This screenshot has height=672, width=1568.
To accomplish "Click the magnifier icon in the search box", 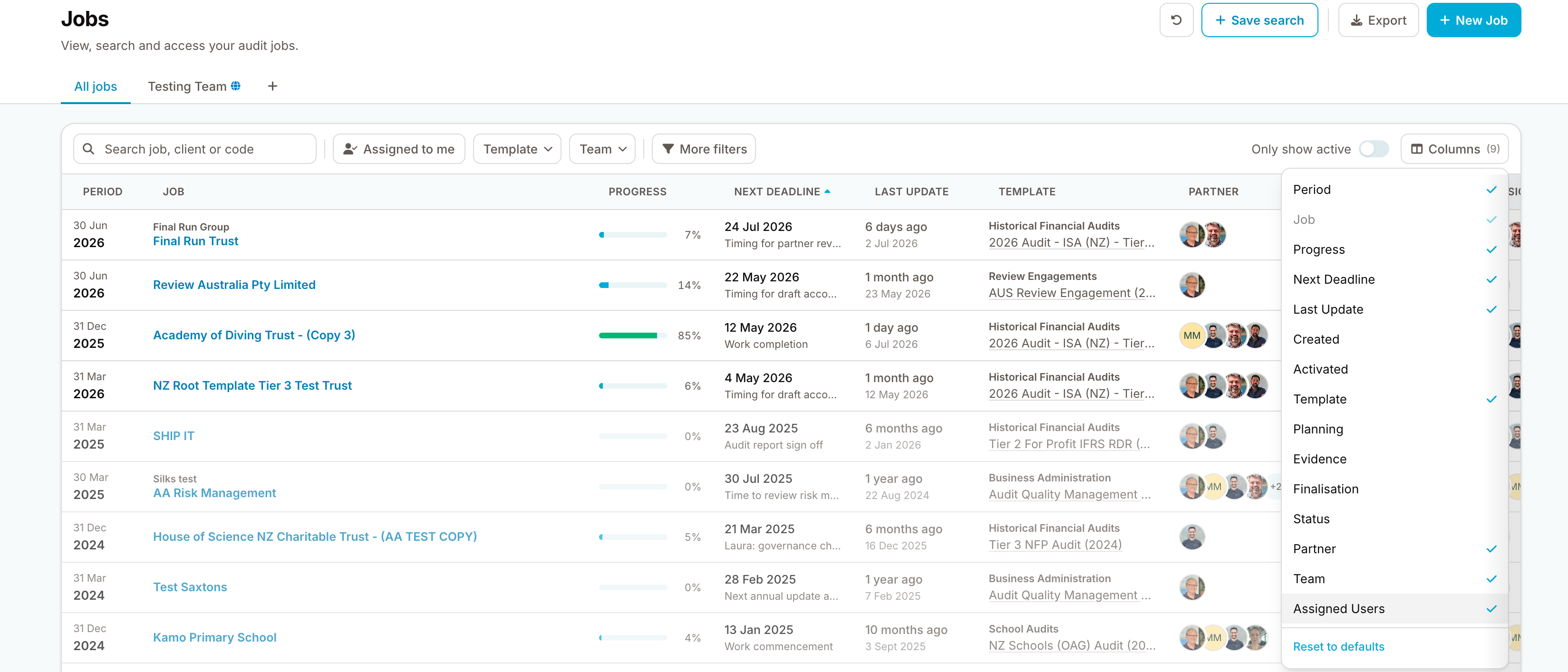I will (88, 149).
